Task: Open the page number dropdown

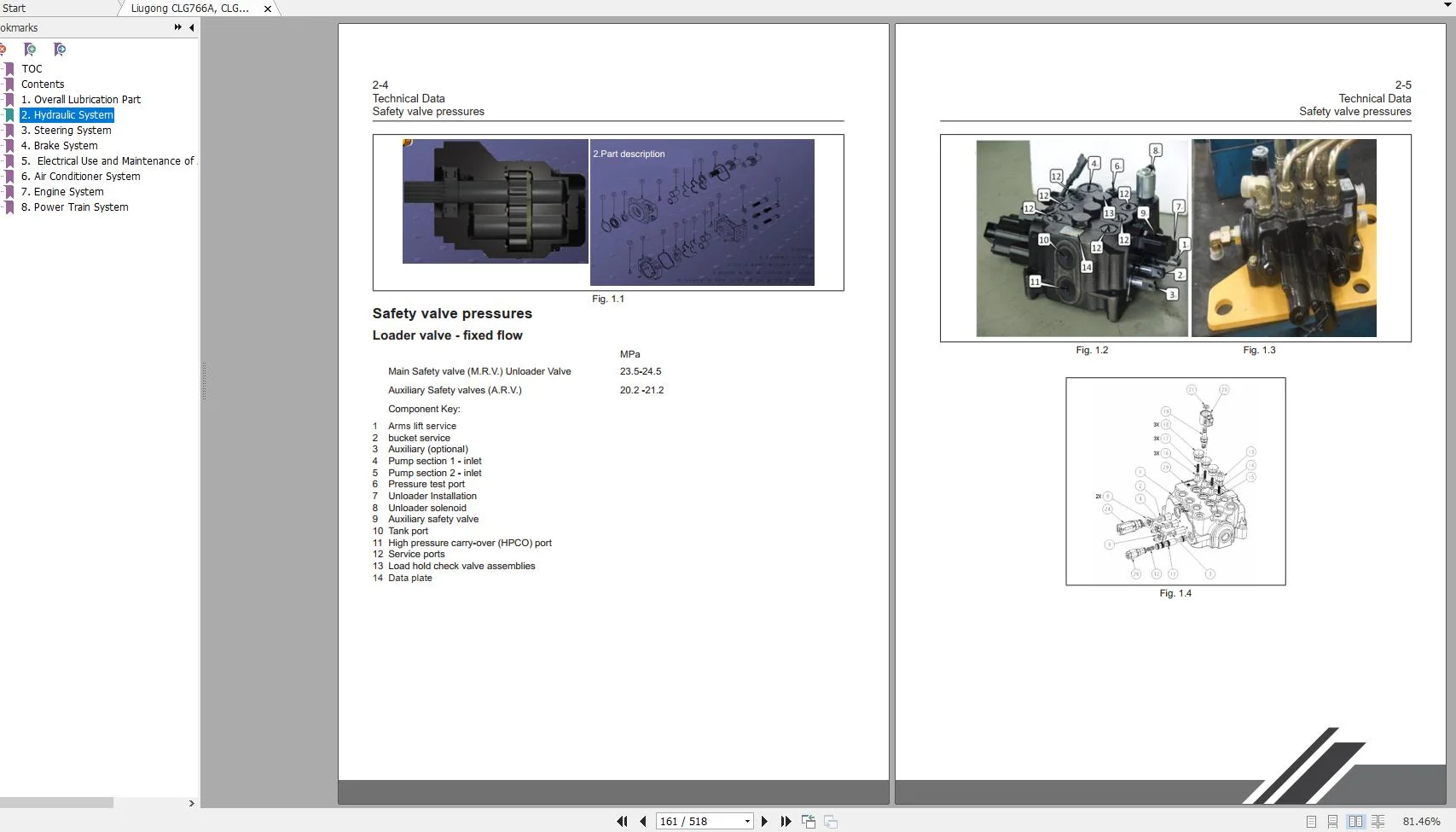Action: [747, 822]
